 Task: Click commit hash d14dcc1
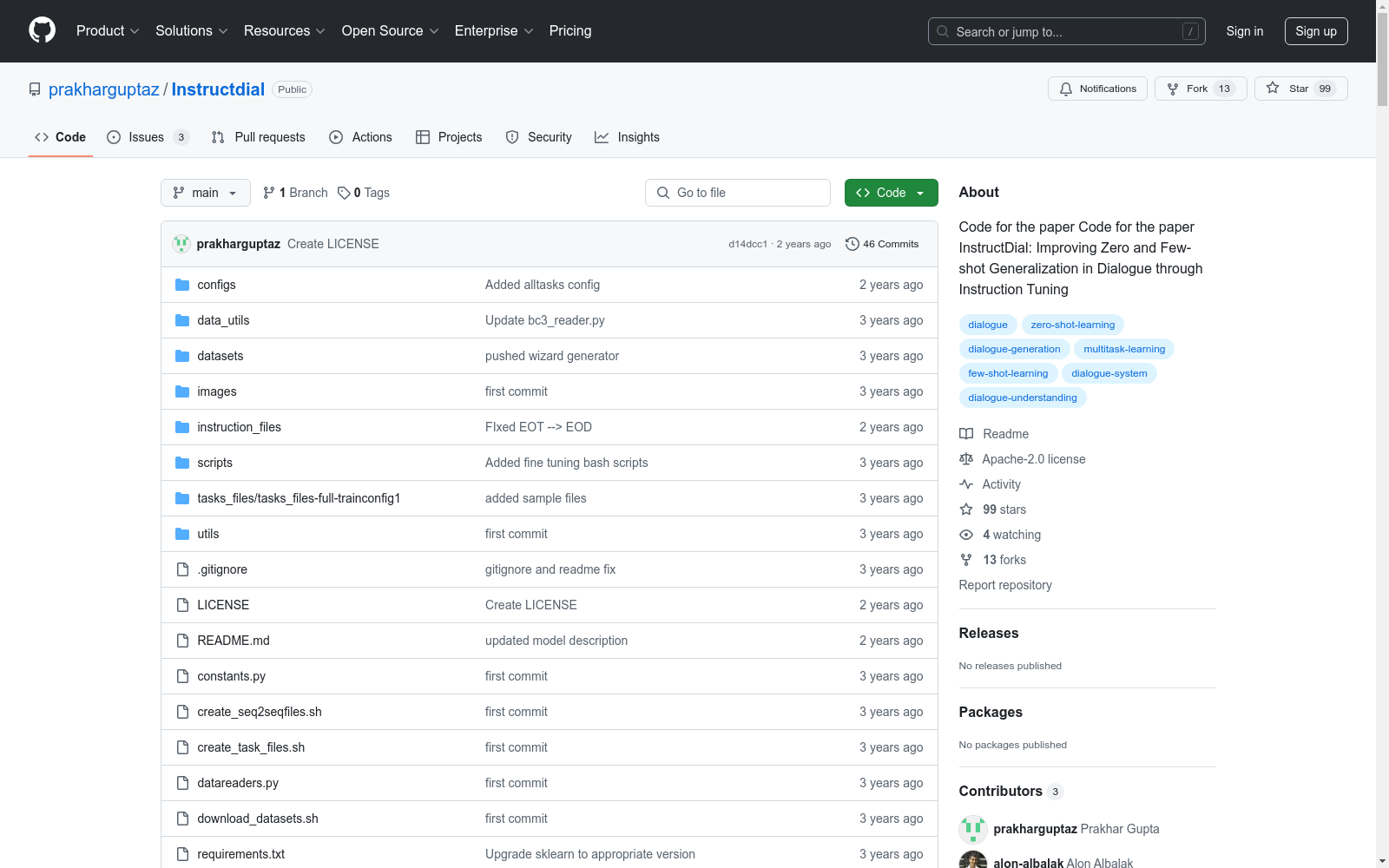[x=747, y=244]
